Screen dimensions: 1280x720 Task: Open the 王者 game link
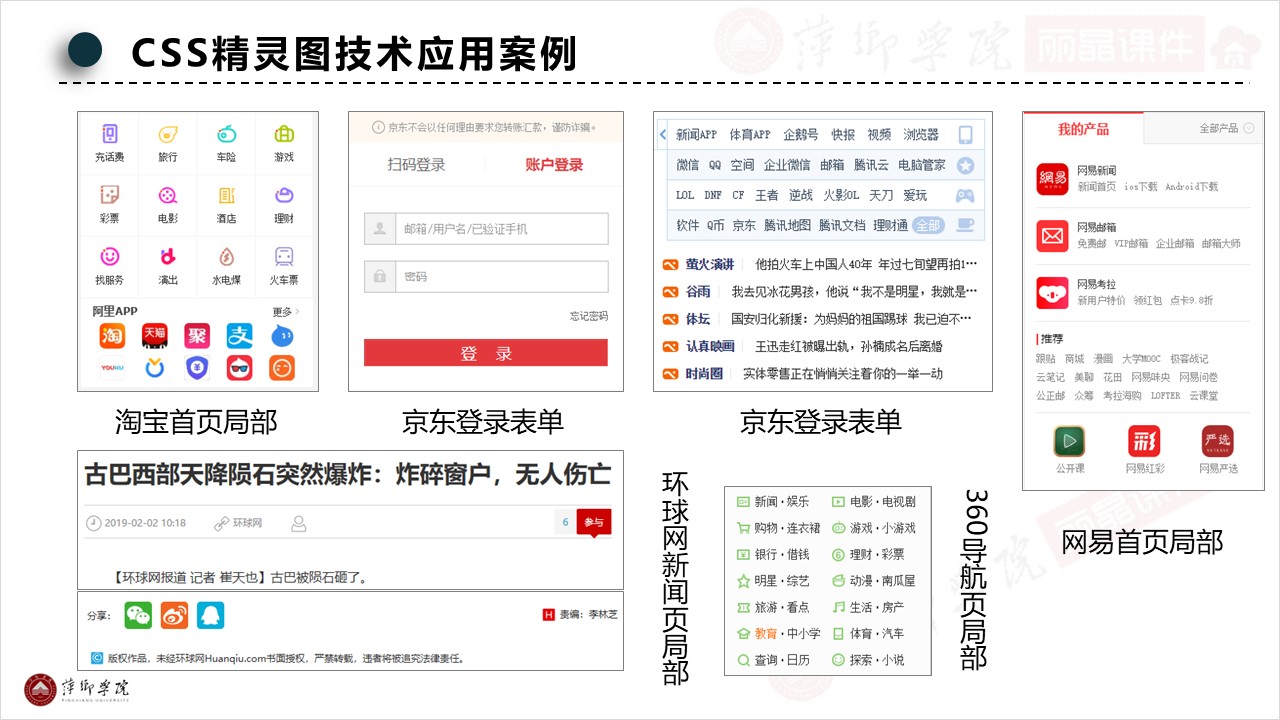(x=766, y=195)
